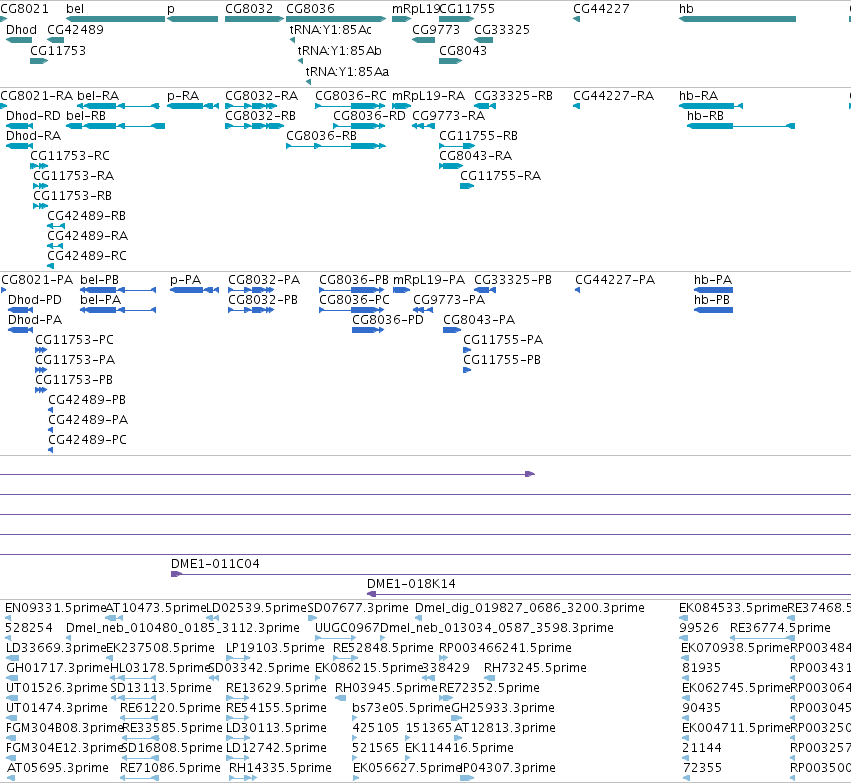Select the bs73e05.5prime EST label
851x783 pixels.
401,708
